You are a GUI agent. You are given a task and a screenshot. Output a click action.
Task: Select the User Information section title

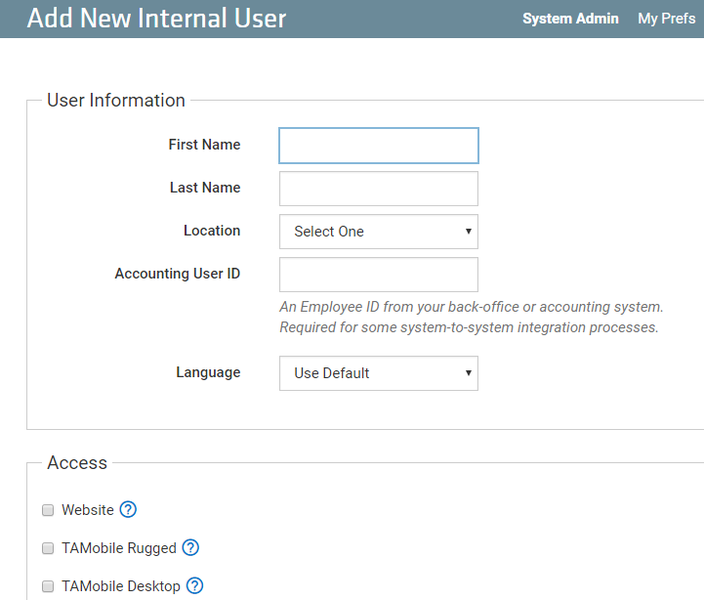click(116, 100)
